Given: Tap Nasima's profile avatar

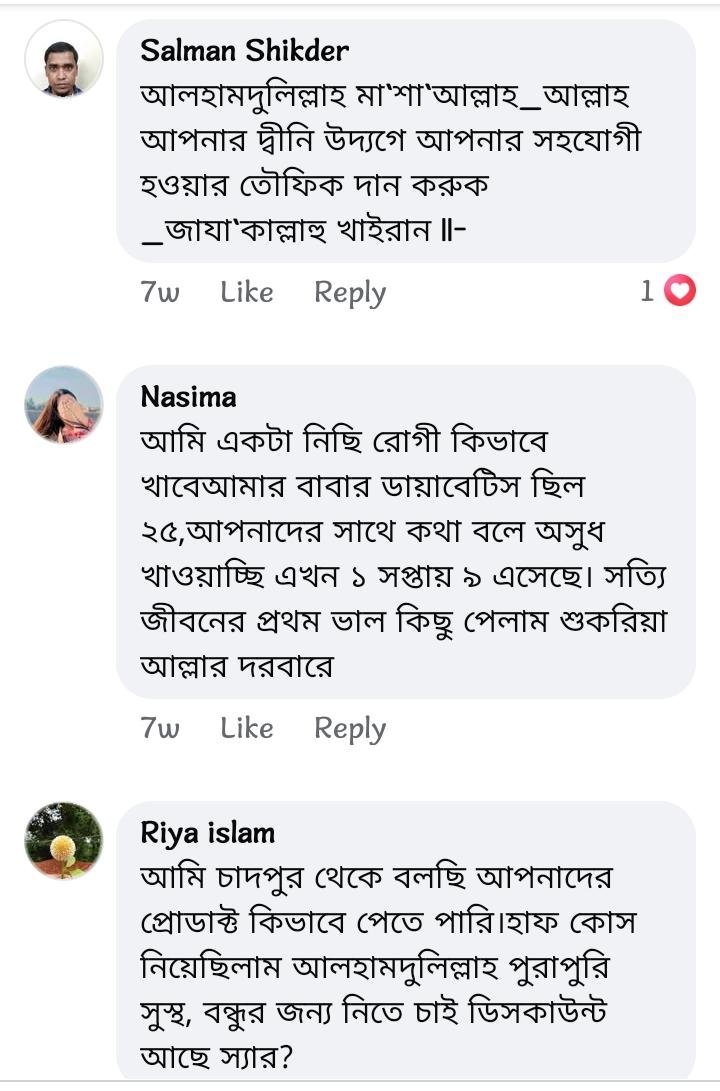Looking at the screenshot, I should click(64, 405).
